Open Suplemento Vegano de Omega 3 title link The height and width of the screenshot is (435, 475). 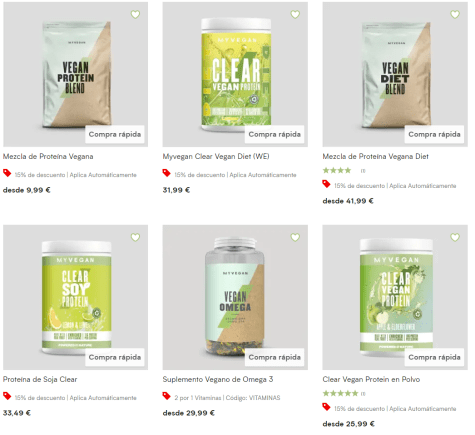click(x=218, y=379)
